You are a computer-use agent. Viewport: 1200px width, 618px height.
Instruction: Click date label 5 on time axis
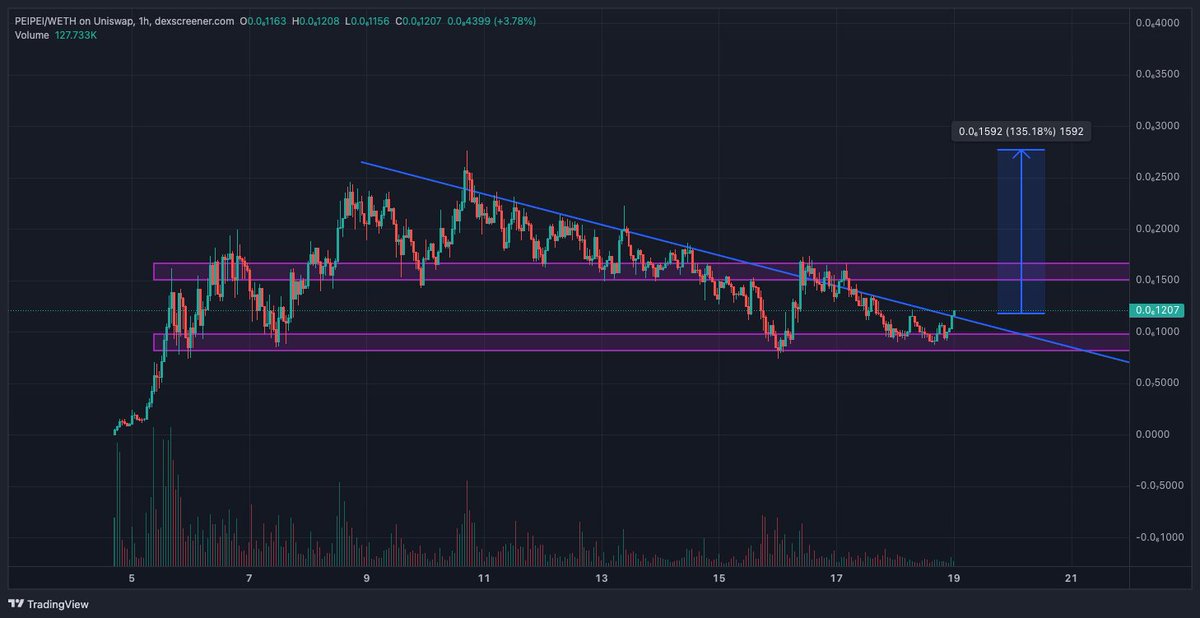coord(131,579)
